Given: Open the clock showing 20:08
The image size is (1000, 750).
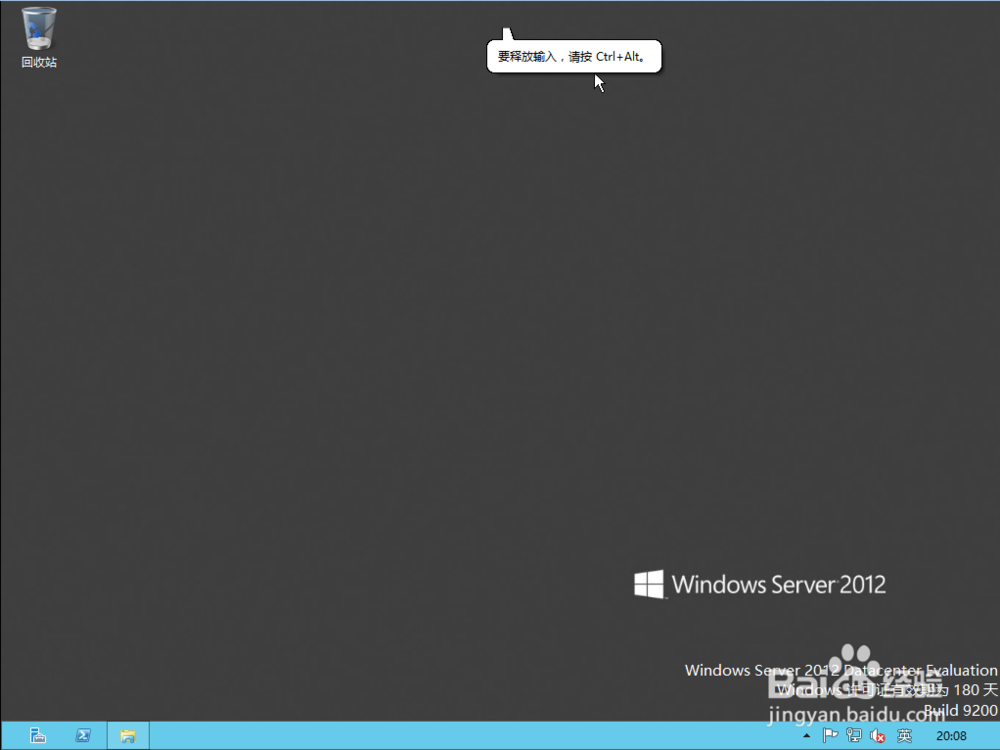Looking at the screenshot, I should [952, 736].
